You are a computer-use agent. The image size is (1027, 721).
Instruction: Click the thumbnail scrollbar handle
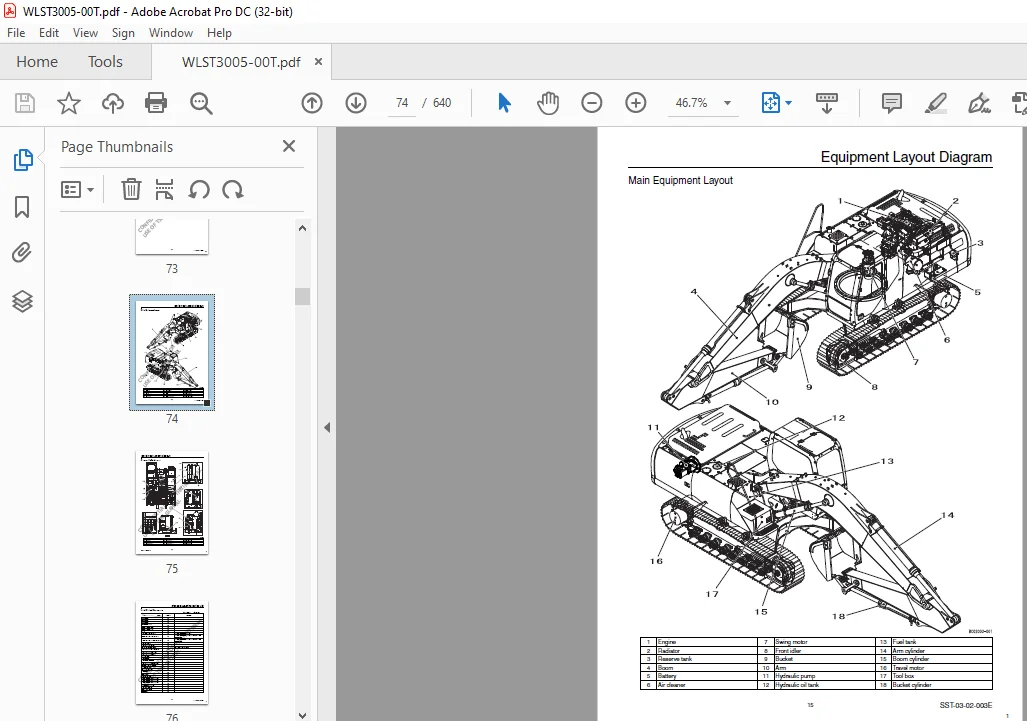pyautogui.click(x=302, y=296)
